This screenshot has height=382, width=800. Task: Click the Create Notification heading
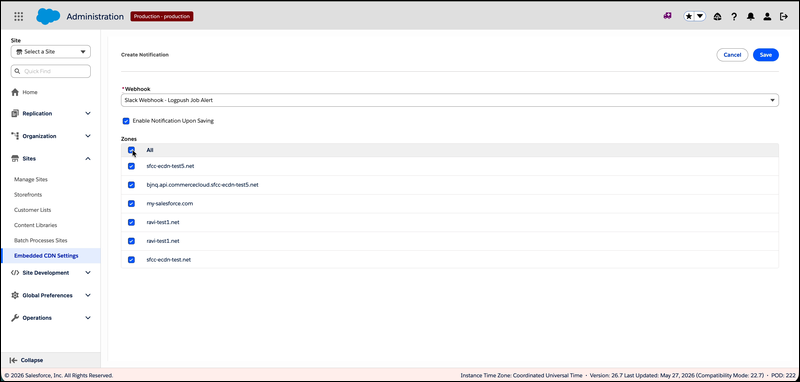(x=145, y=55)
